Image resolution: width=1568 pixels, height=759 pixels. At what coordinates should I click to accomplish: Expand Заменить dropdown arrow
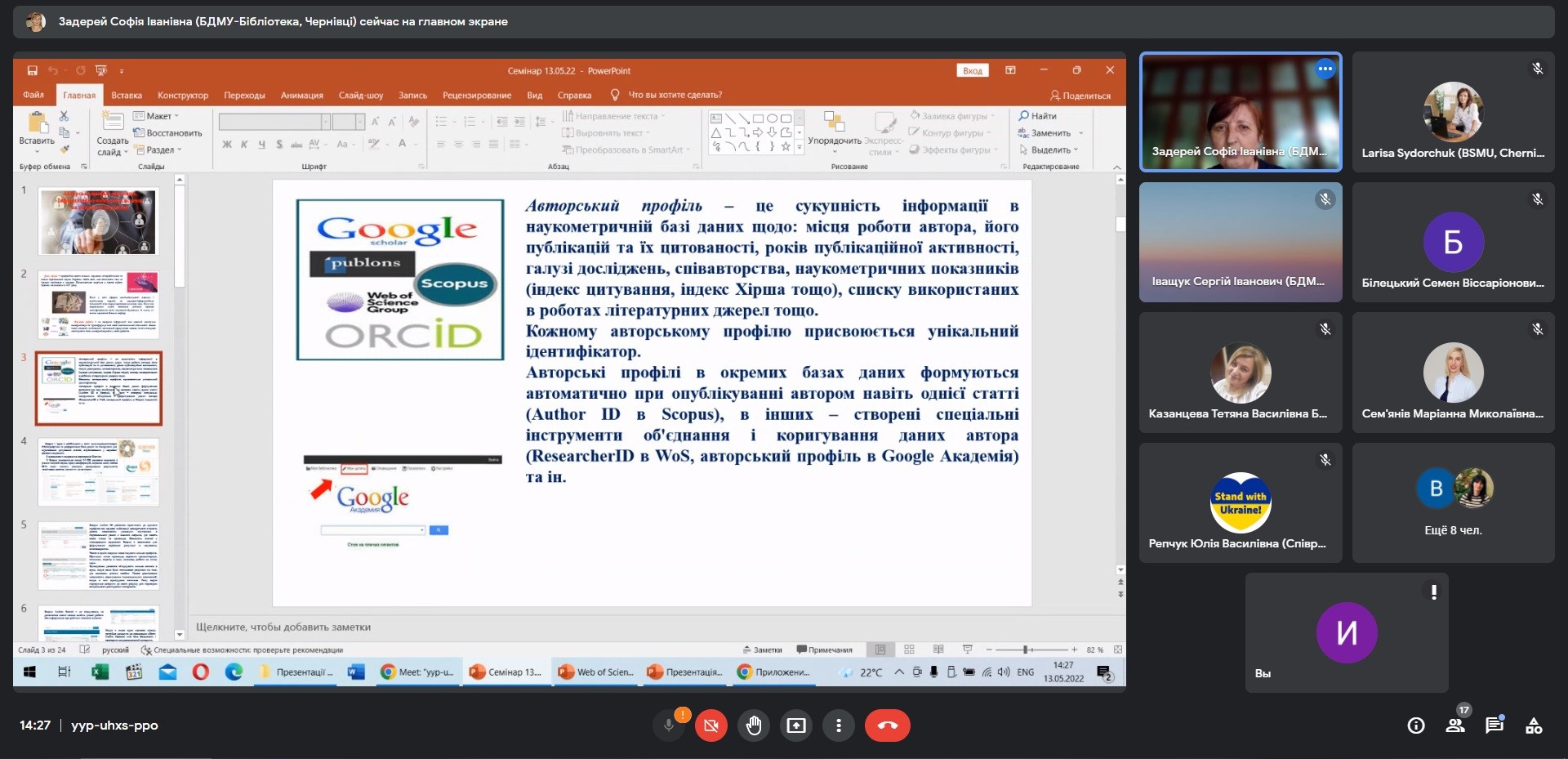click(1080, 133)
